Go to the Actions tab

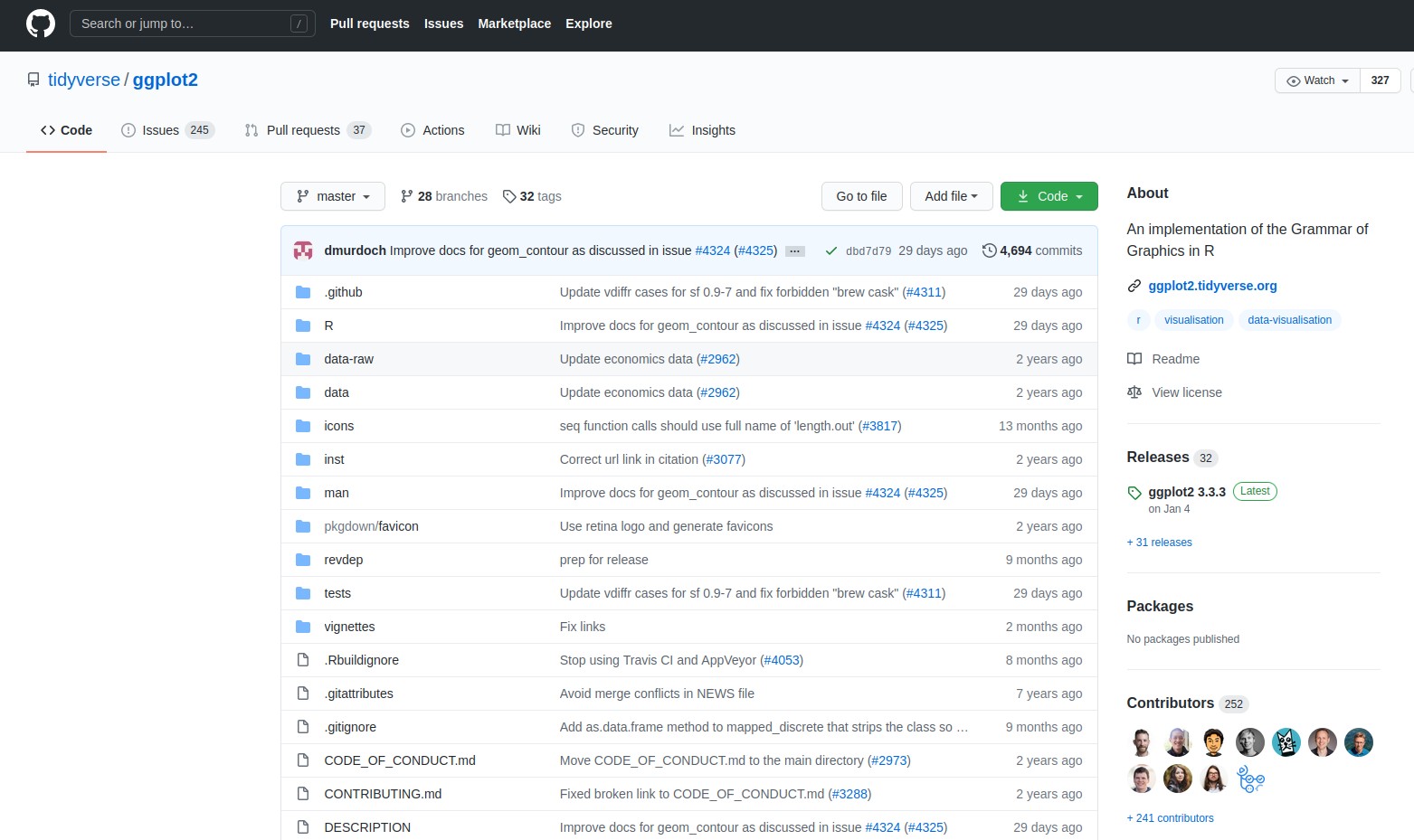click(432, 130)
